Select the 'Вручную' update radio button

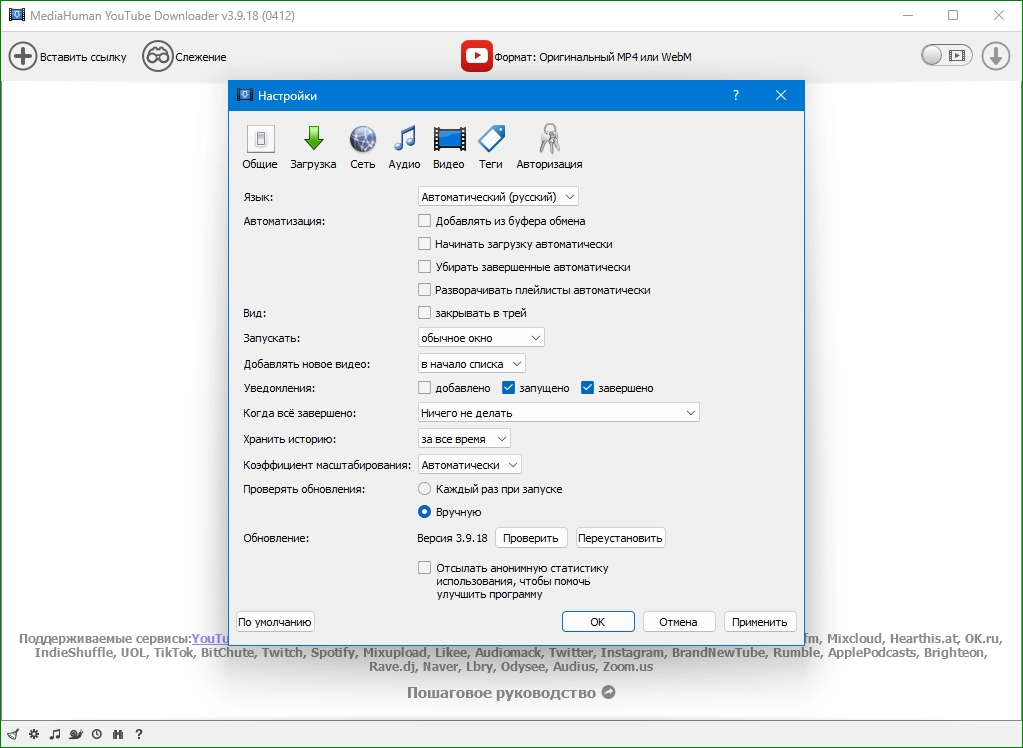[x=424, y=512]
